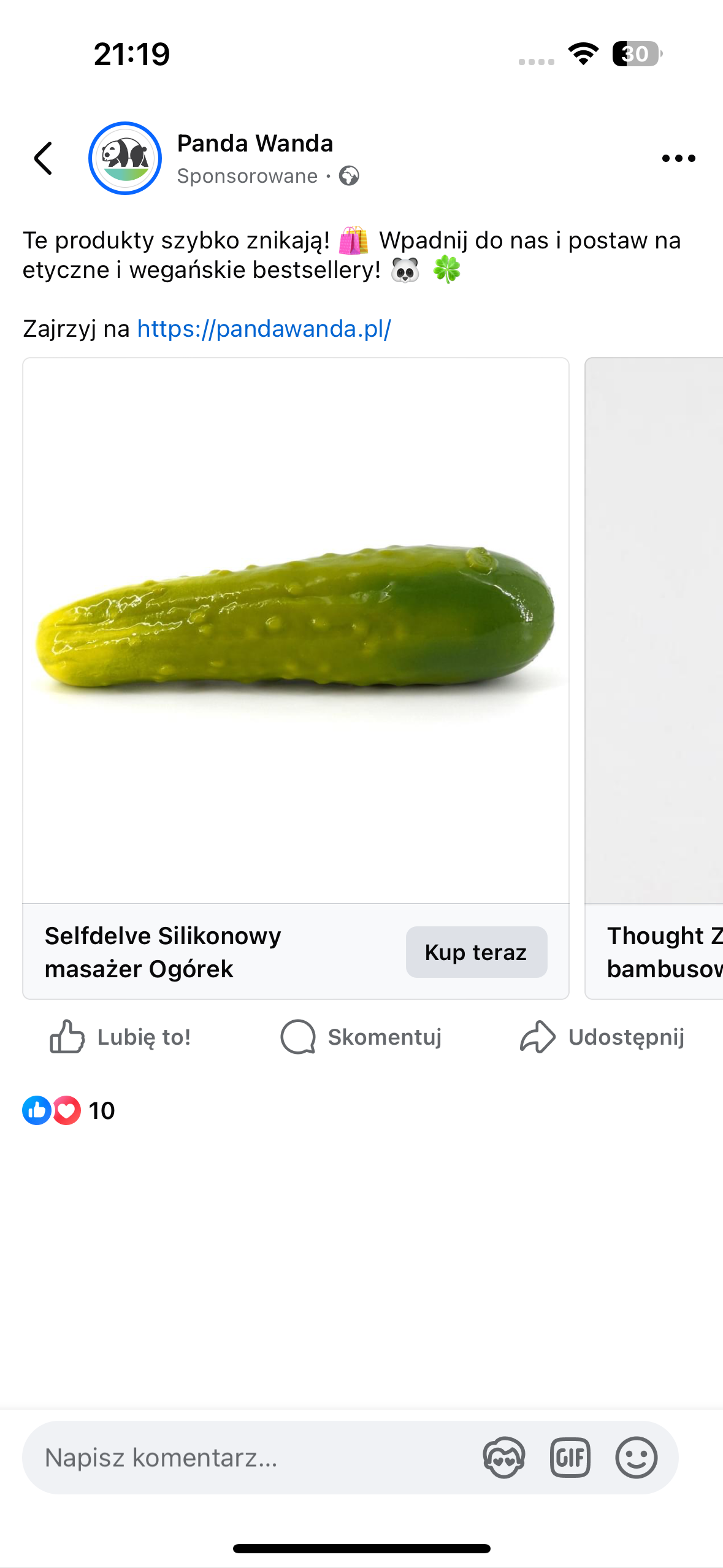Tap the Selfdelve Silikonowy masażer Ogórek title
The height and width of the screenshot is (1568, 723).
(x=163, y=952)
